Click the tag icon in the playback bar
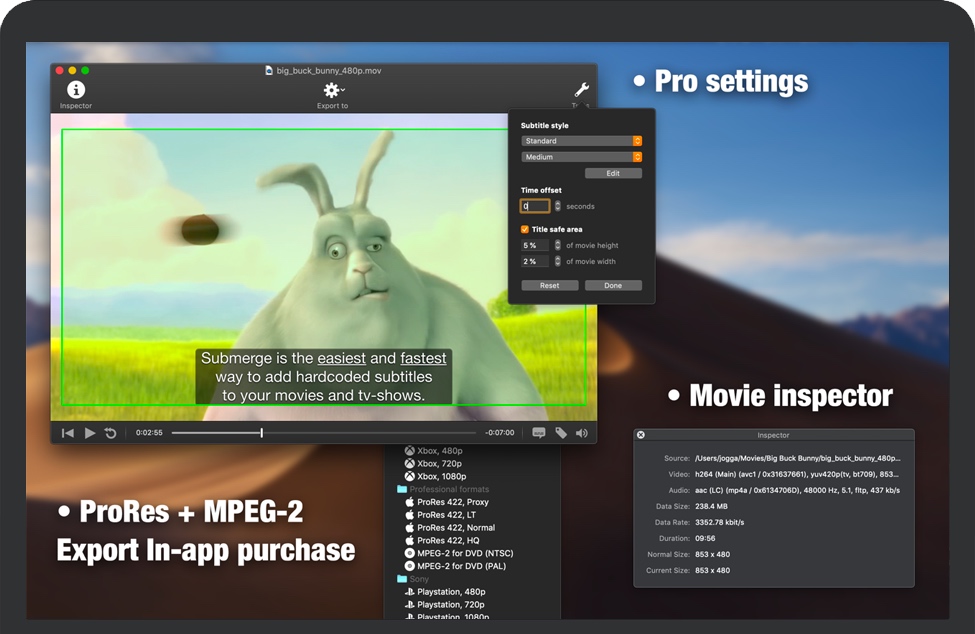Screen dimensions: 975x634 [x=561, y=432]
